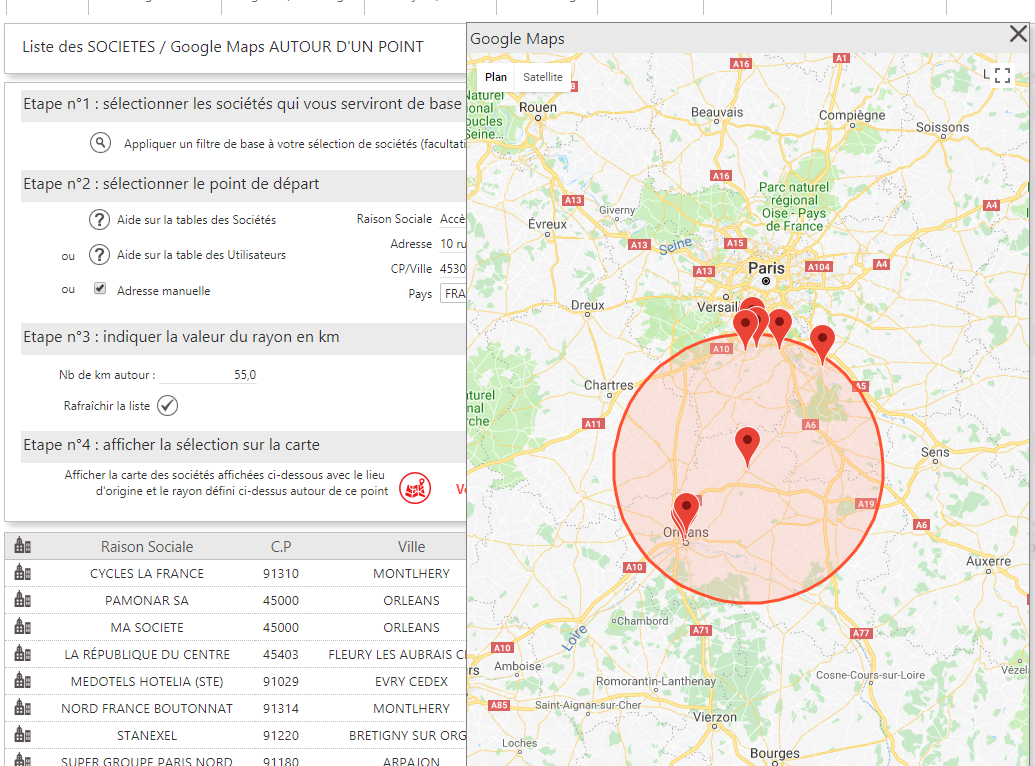Sort by the C.P column header

click(281, 547)
